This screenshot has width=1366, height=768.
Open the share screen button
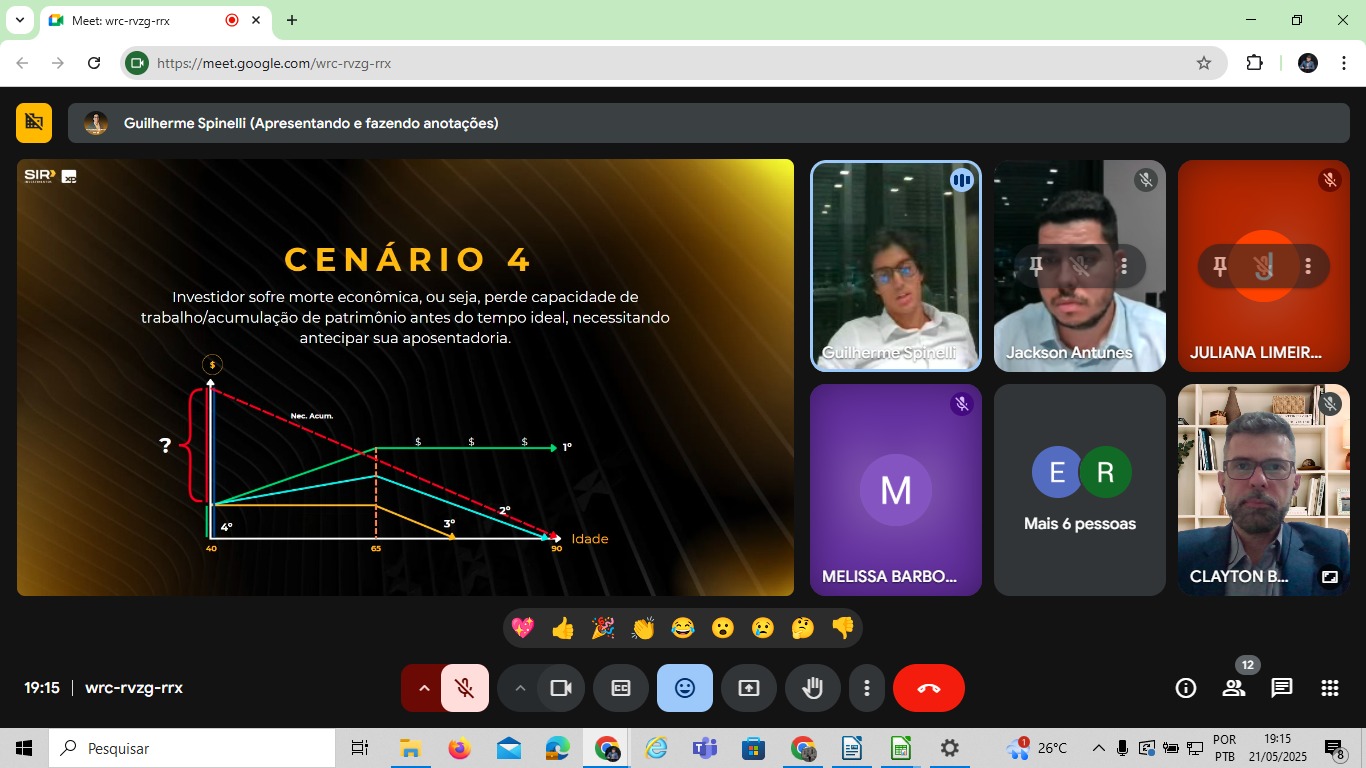(x=748, y=688)
